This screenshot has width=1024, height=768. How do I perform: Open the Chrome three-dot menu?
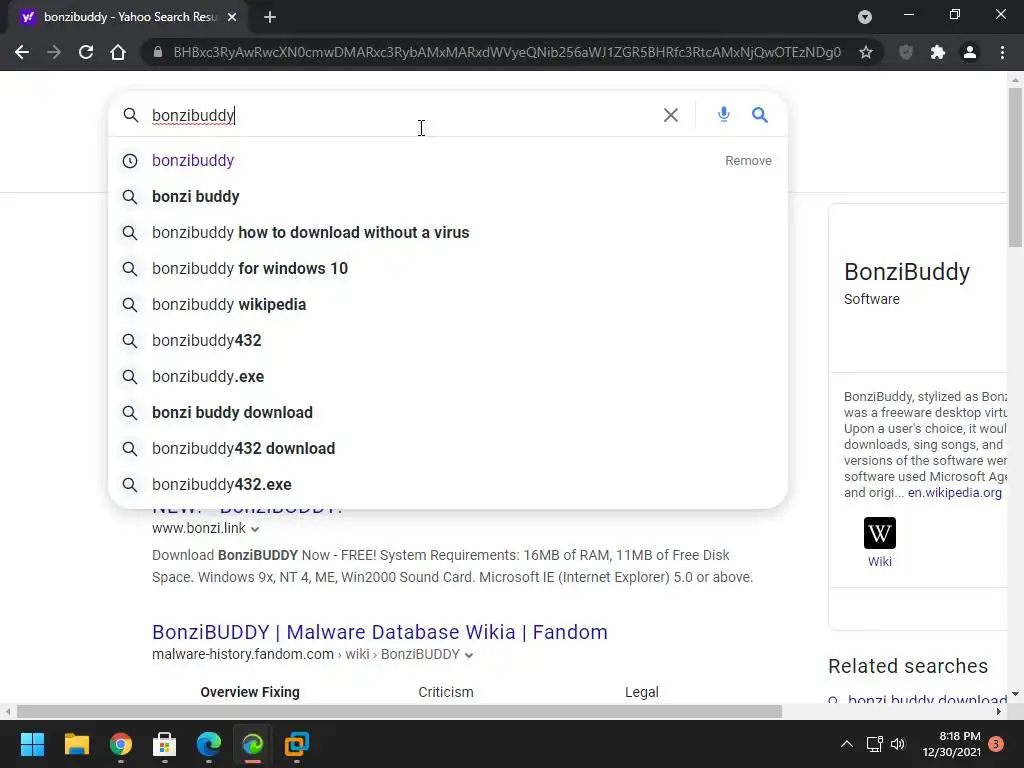click(x=1002, y=52)
